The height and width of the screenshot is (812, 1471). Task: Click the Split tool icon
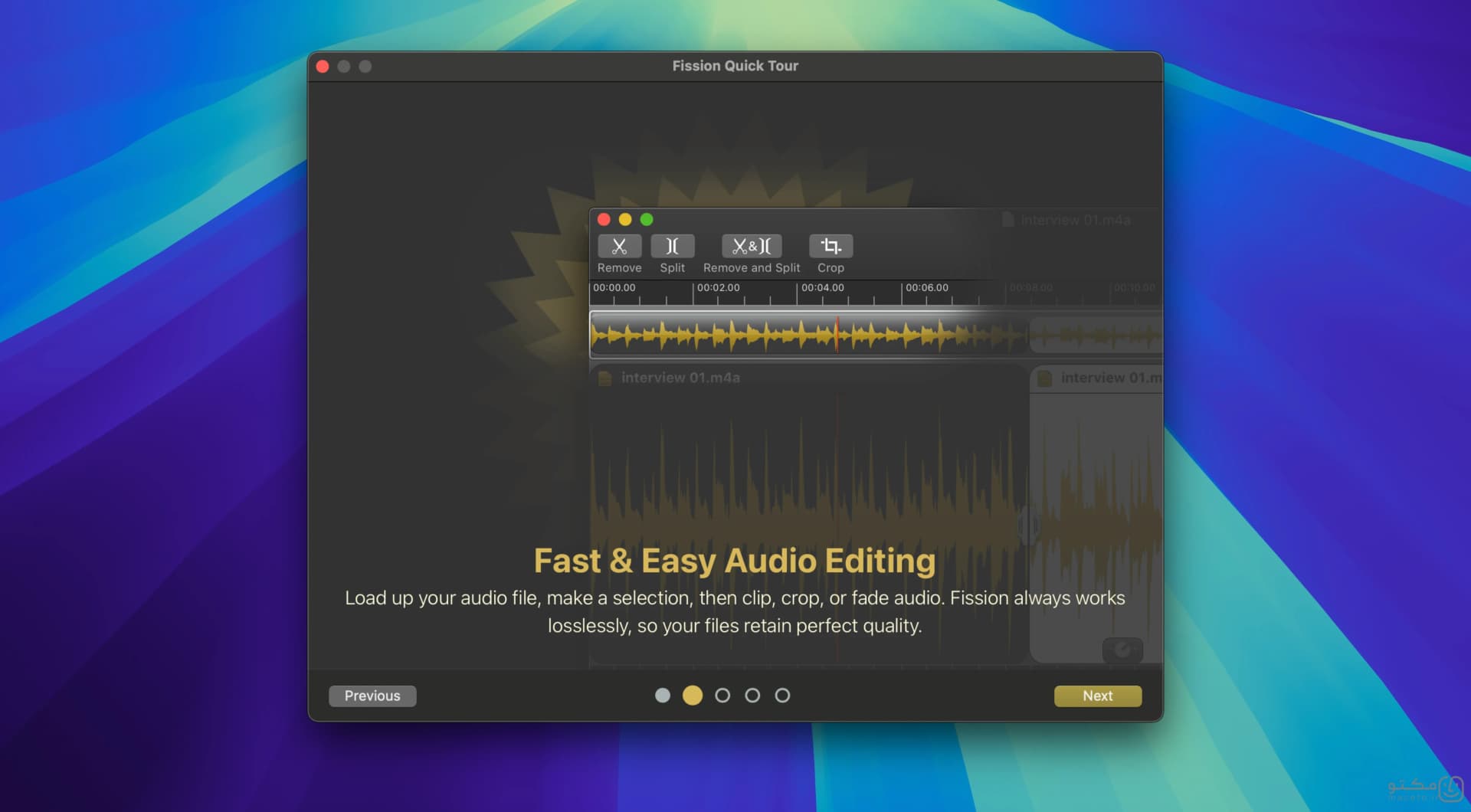tap(672, 246)
